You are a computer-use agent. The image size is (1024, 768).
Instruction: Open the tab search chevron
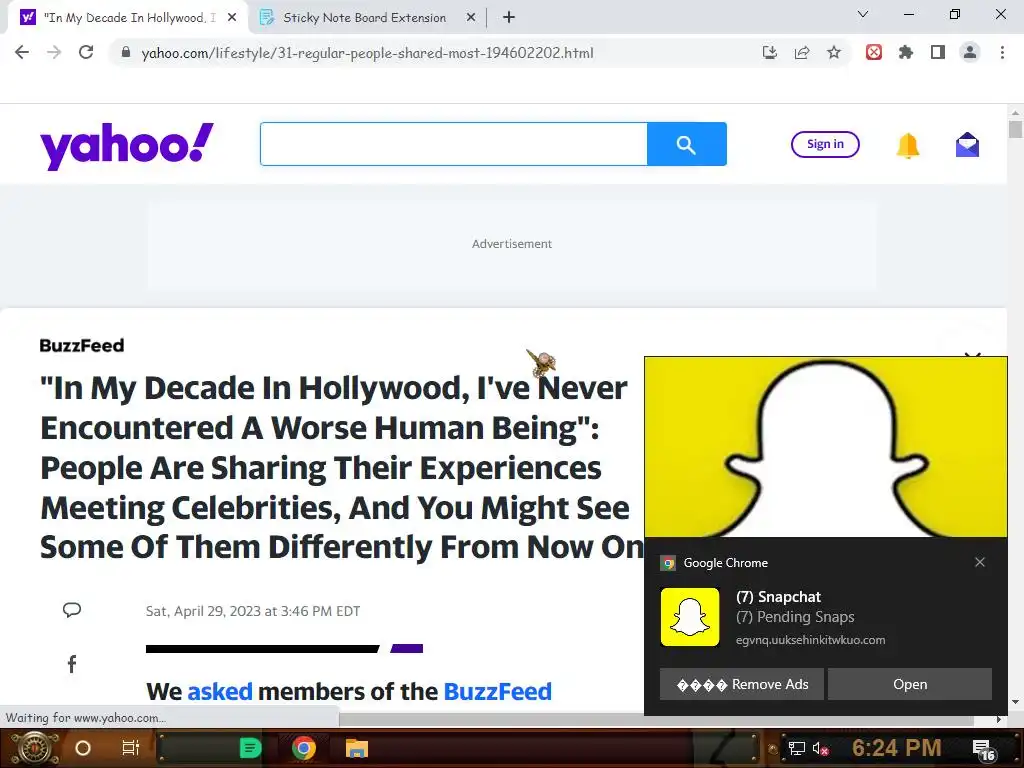863,14
